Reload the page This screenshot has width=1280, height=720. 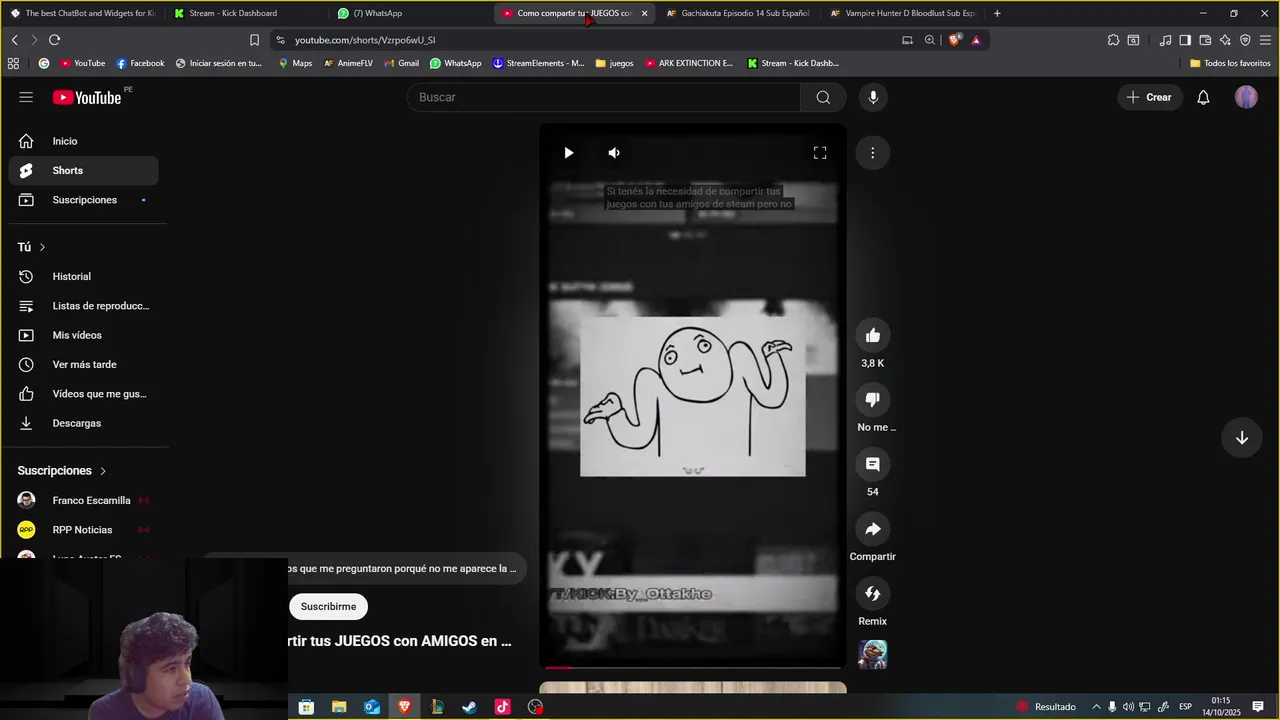point(54,40)
